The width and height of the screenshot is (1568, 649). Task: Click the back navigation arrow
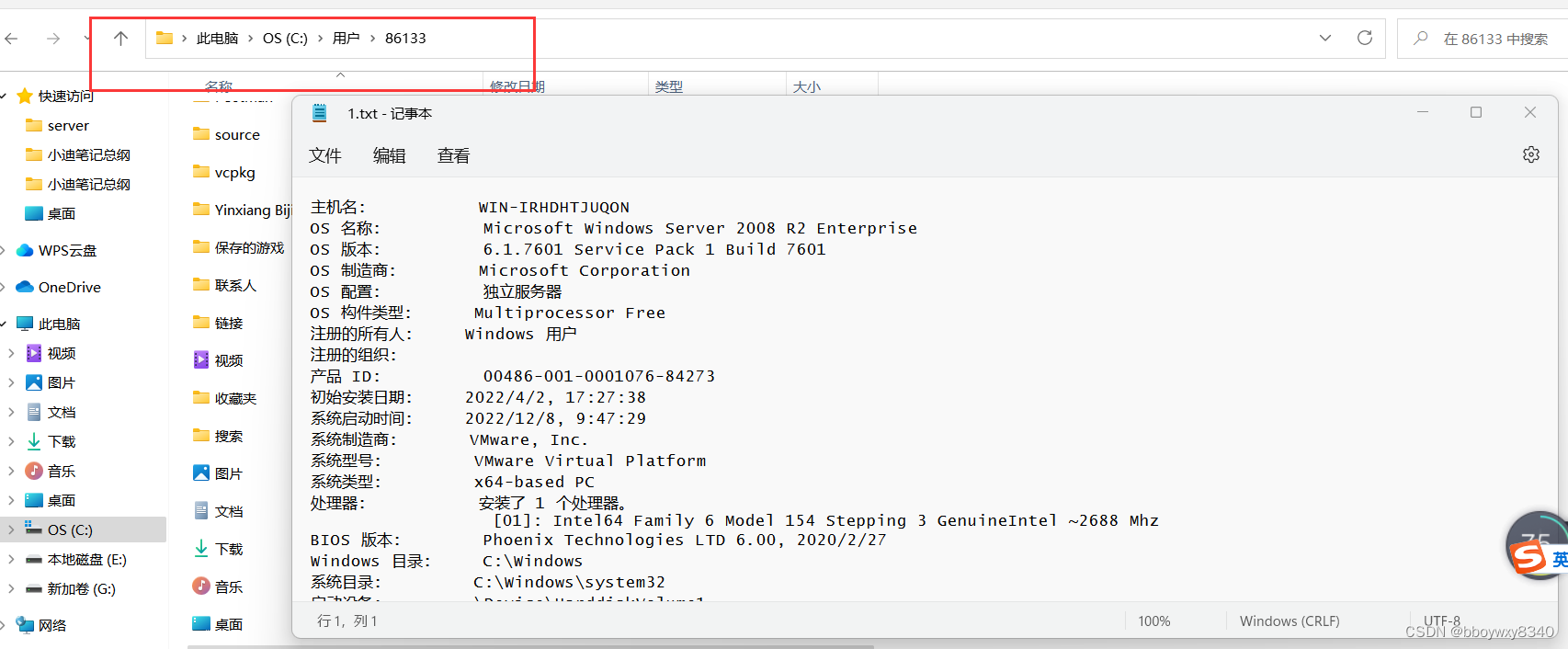click(x=15, y=38)
